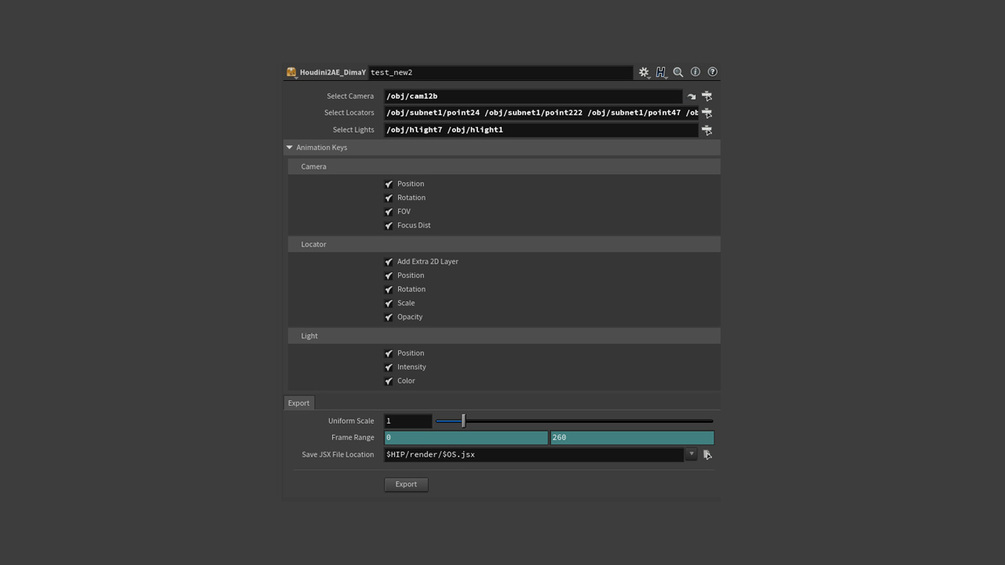Screen dimensions: 1005x565
Task: Click the Select Lights path field
Action: coord(541,130)
